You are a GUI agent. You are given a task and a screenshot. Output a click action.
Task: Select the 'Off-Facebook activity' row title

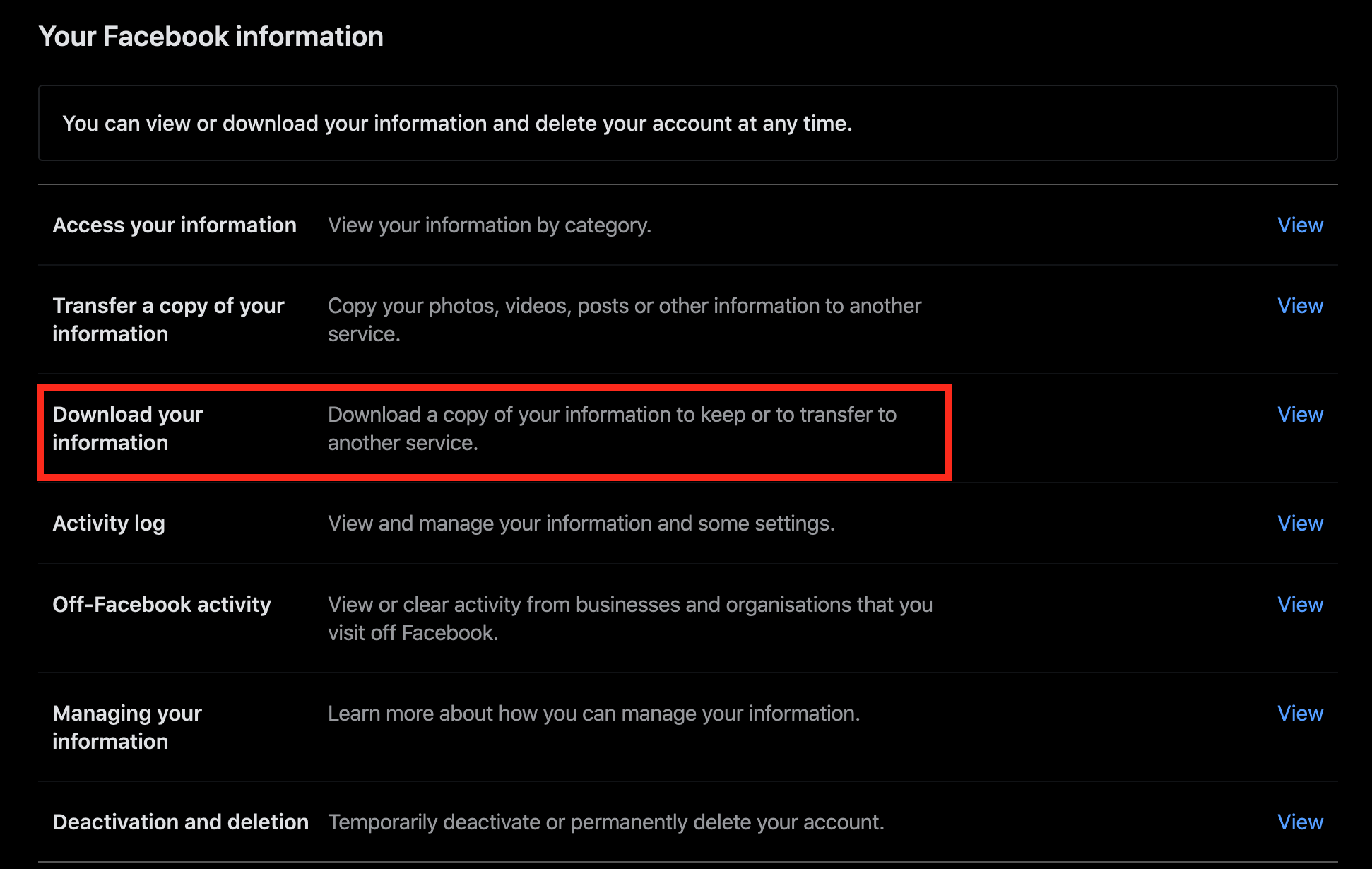(162, 604)
